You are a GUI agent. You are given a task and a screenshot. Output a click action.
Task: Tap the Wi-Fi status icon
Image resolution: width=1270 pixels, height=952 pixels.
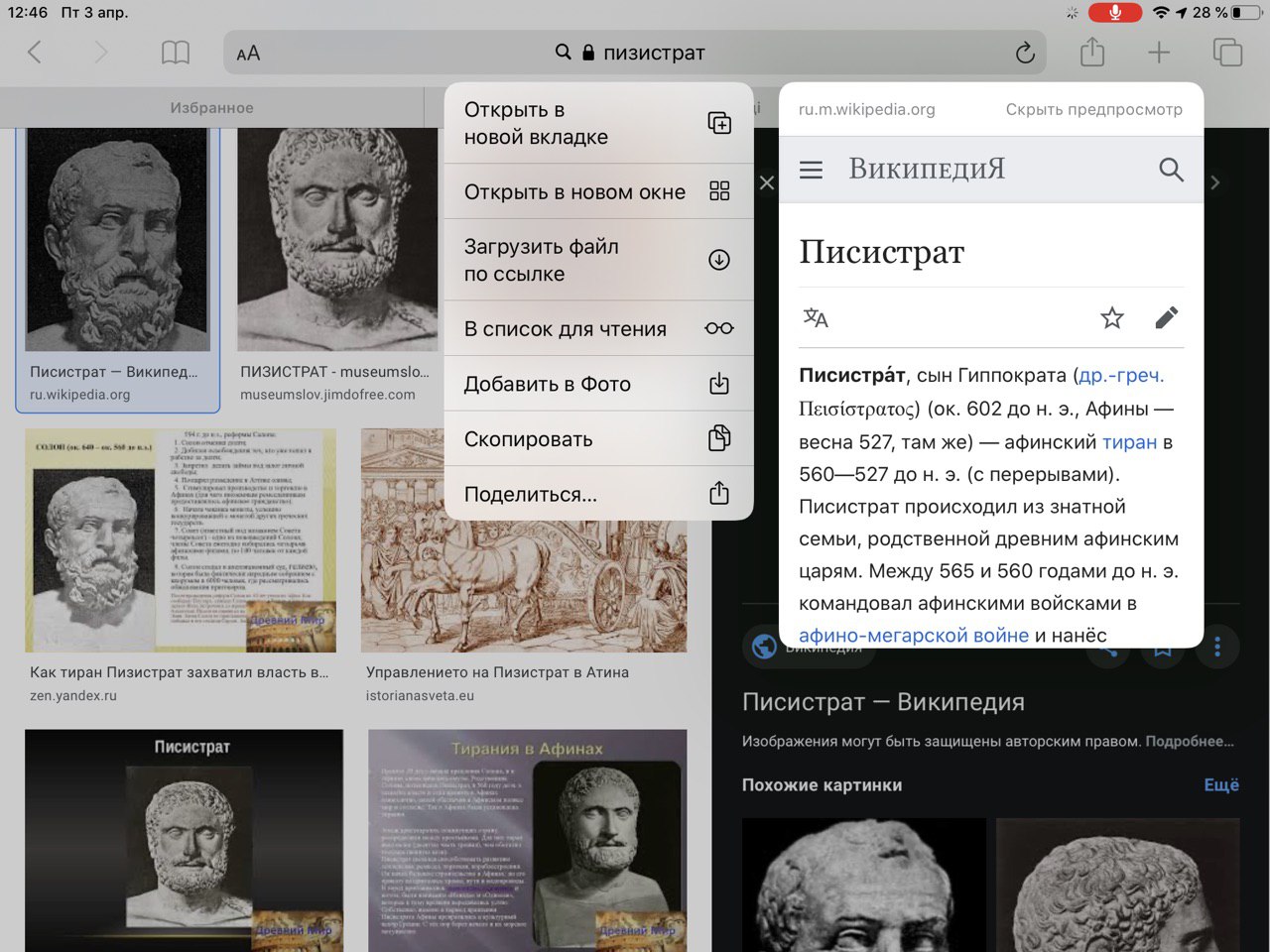[1161, 13]
